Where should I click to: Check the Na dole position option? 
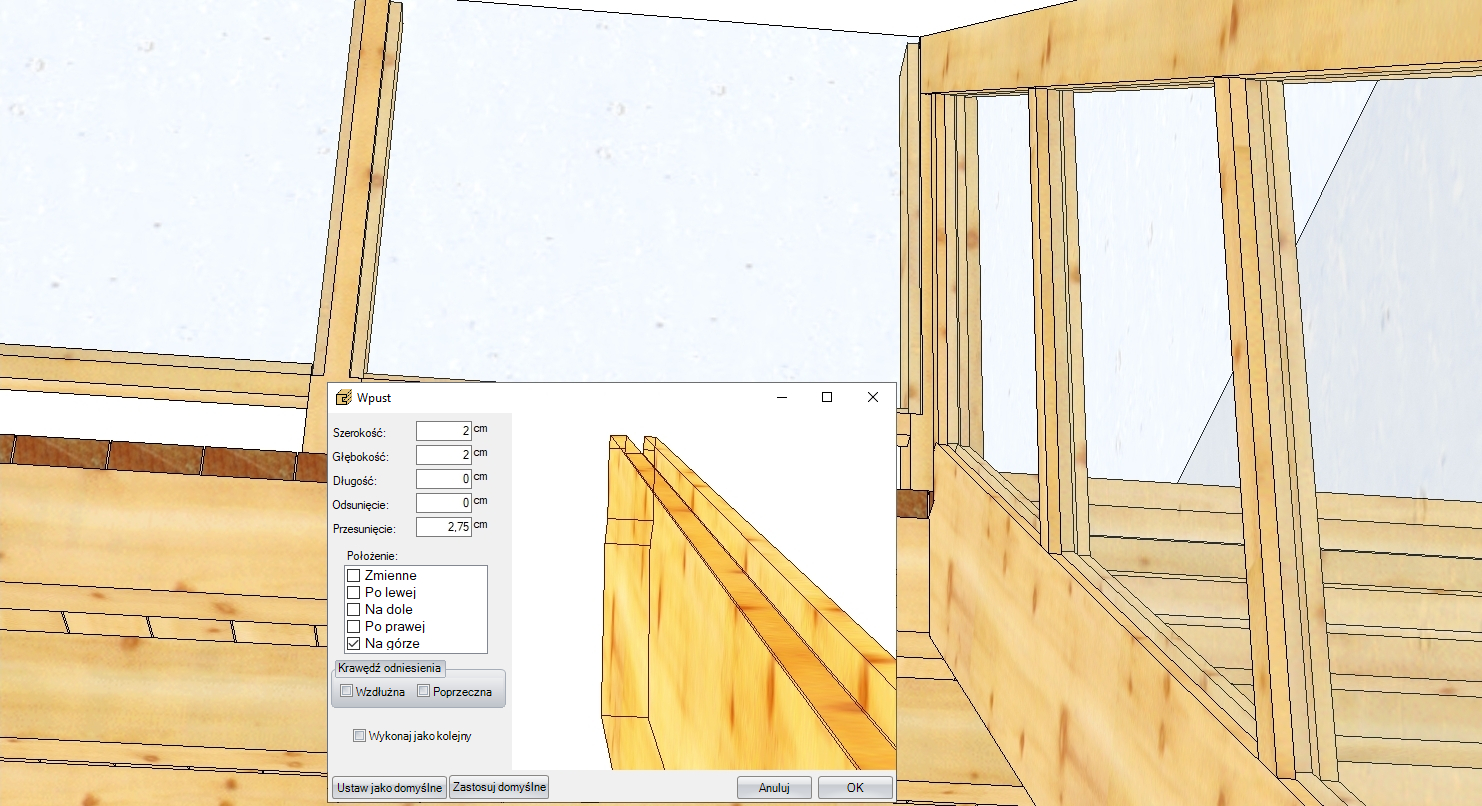353,610
